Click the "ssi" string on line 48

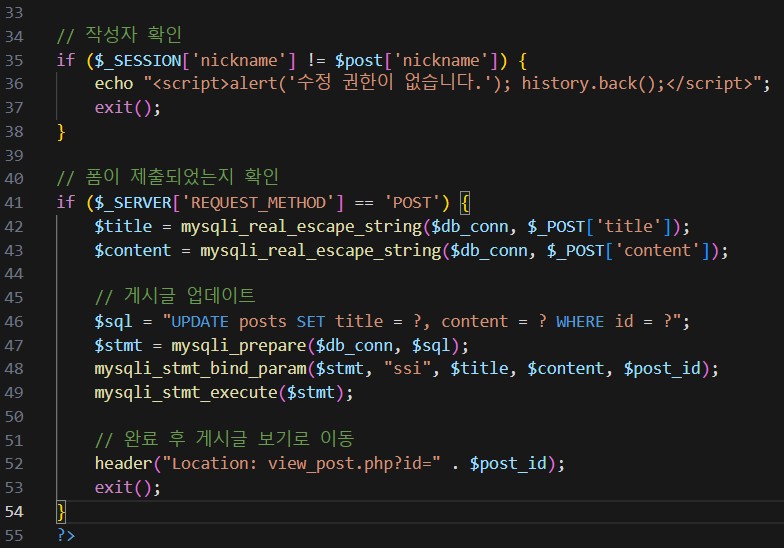point(408,369)
